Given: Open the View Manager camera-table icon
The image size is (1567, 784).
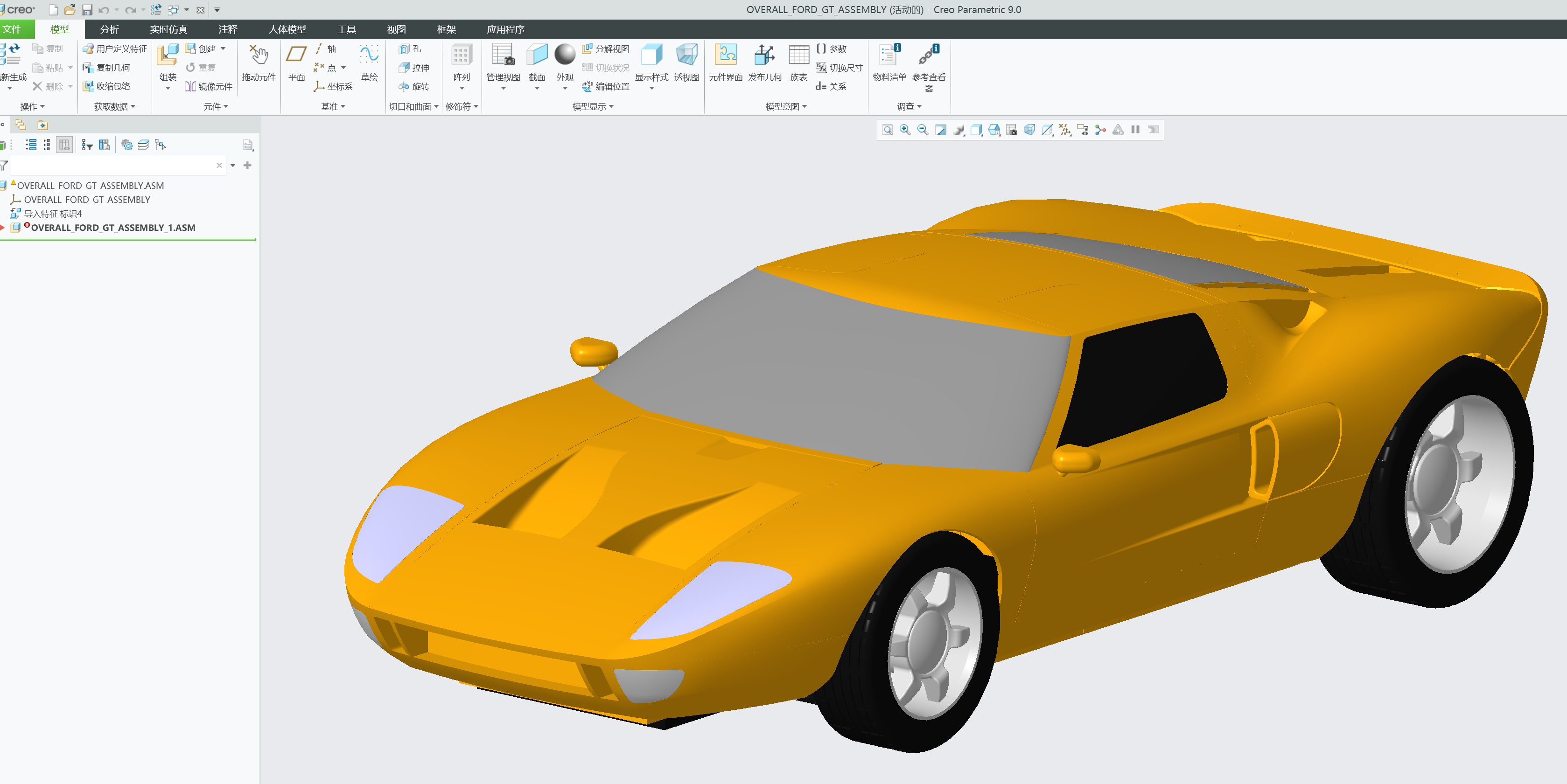Looking at the screenshot, I should click(1012, 130).
